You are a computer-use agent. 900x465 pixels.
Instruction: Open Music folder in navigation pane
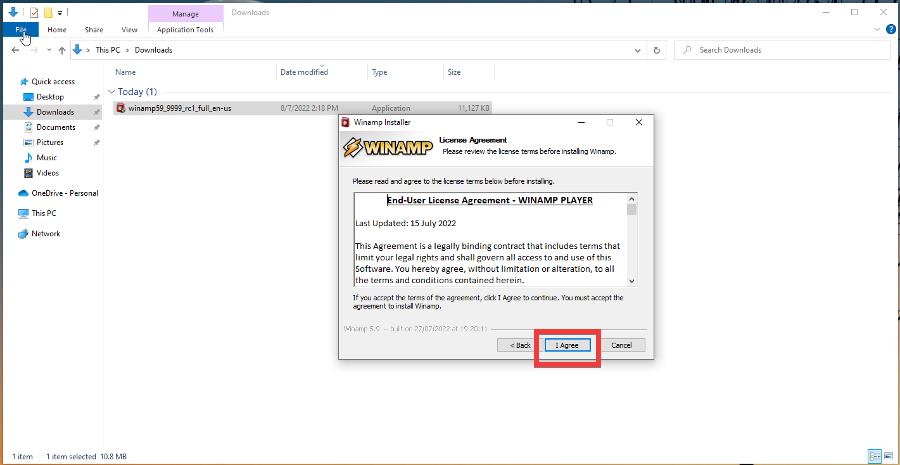(x=46, y=157)
